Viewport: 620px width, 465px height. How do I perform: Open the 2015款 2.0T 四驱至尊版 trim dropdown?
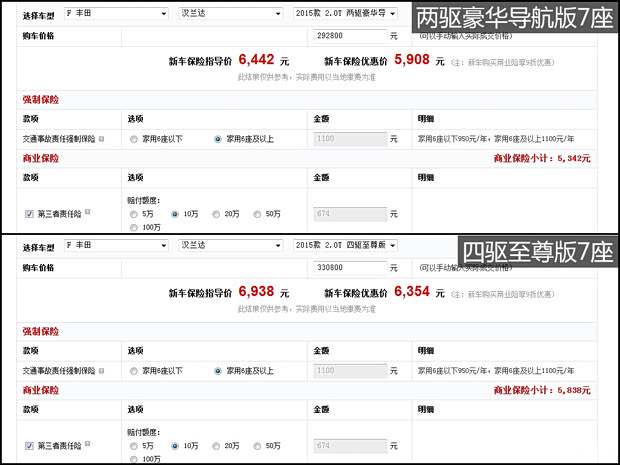click(347, 245)
